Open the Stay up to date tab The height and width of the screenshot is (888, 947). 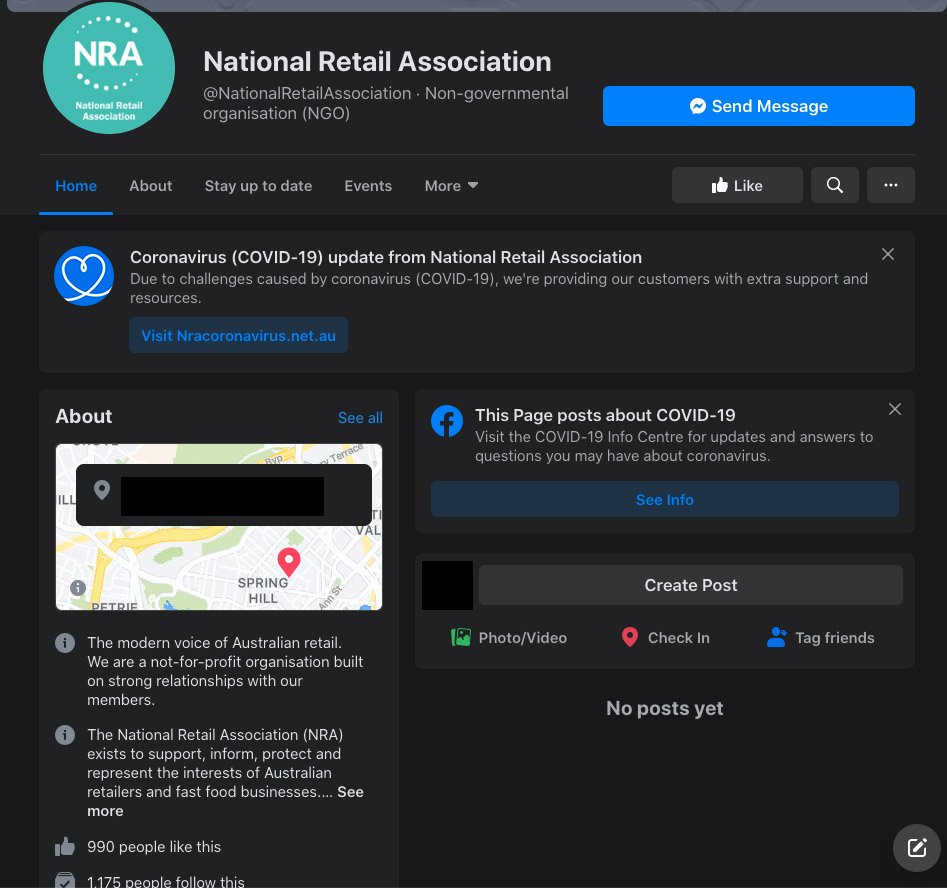(x=258, y=185)
